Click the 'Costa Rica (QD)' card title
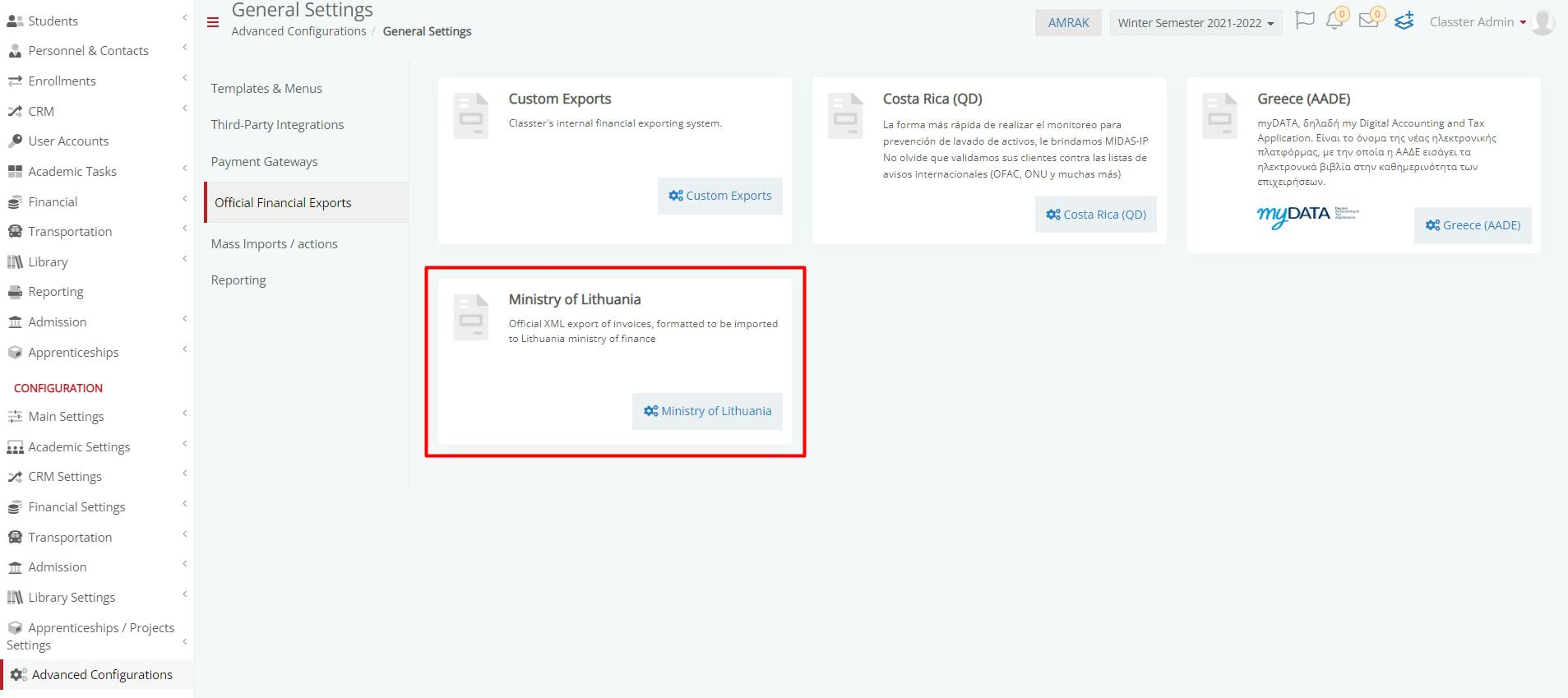Image resolution: width=1568 pixels, height=698 pixels. coord(932,99)
